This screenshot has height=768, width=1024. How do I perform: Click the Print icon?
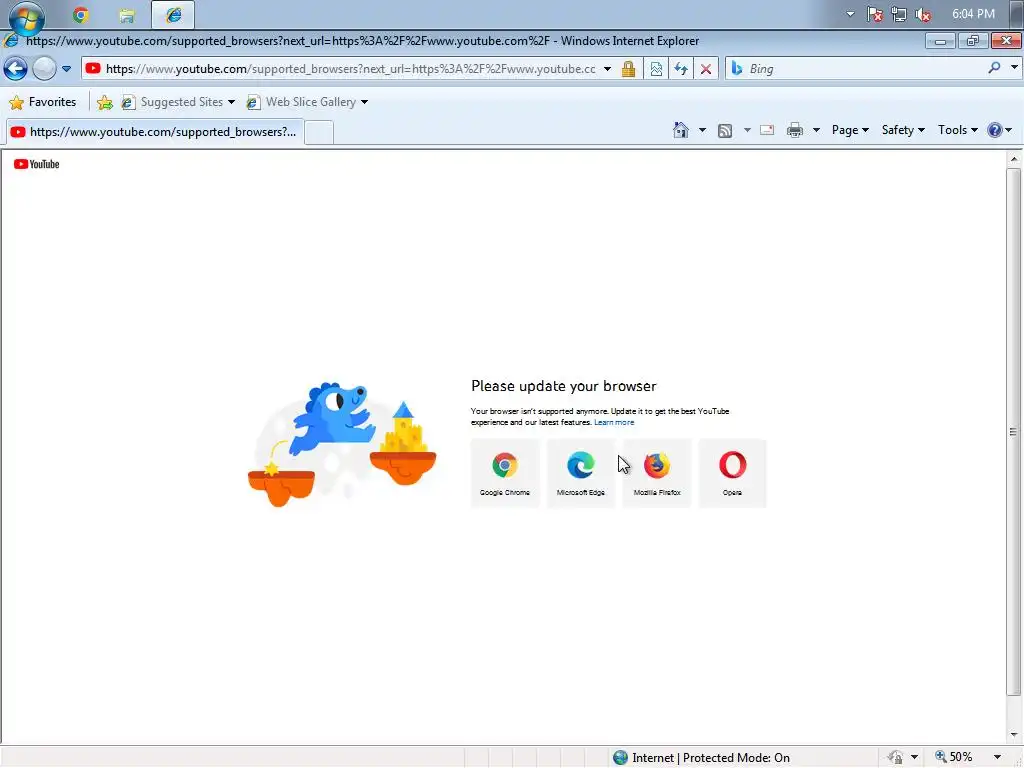(795, 130)
